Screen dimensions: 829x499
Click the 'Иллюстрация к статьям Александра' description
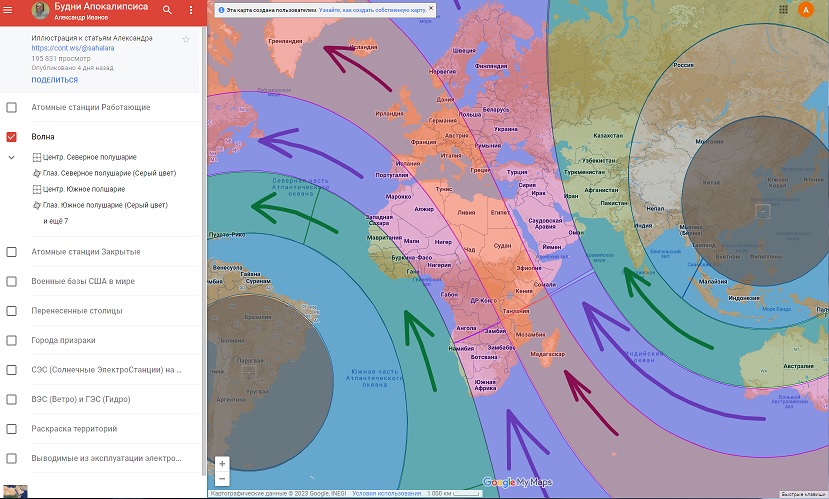pos(92,38)
